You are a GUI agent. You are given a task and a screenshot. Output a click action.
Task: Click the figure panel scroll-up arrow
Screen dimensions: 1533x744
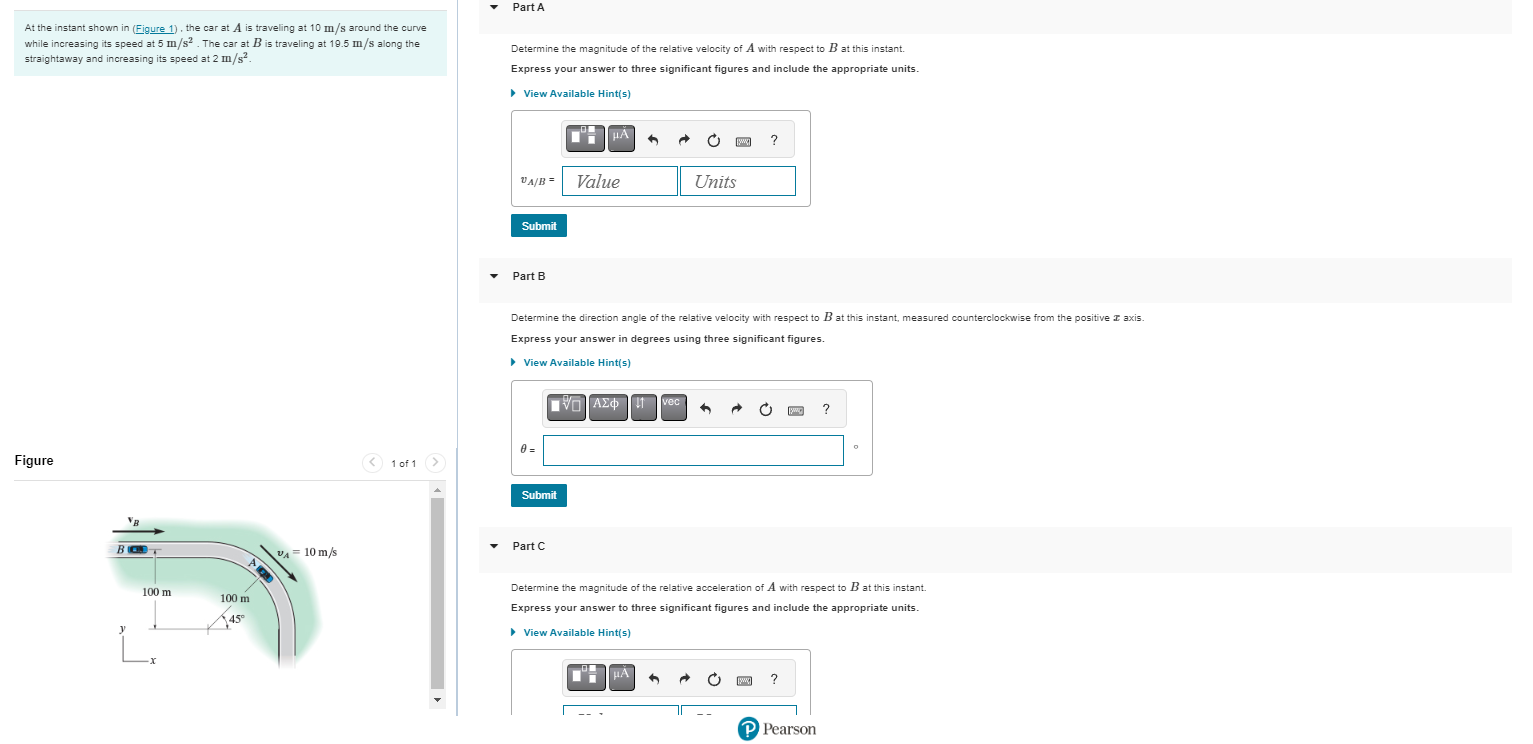pyautogui.click(x=436, y=490)
